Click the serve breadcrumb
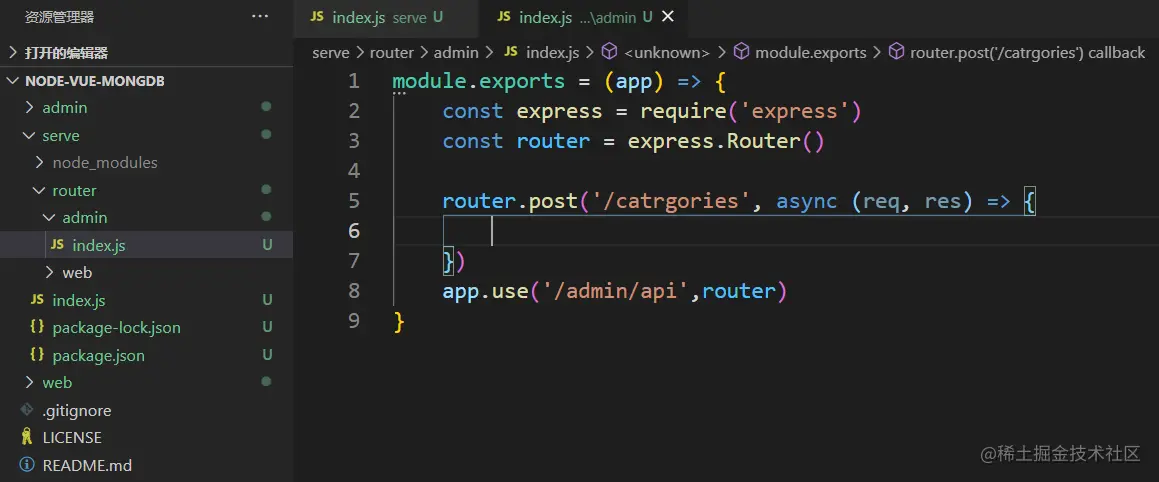 (x=330, y=52)
